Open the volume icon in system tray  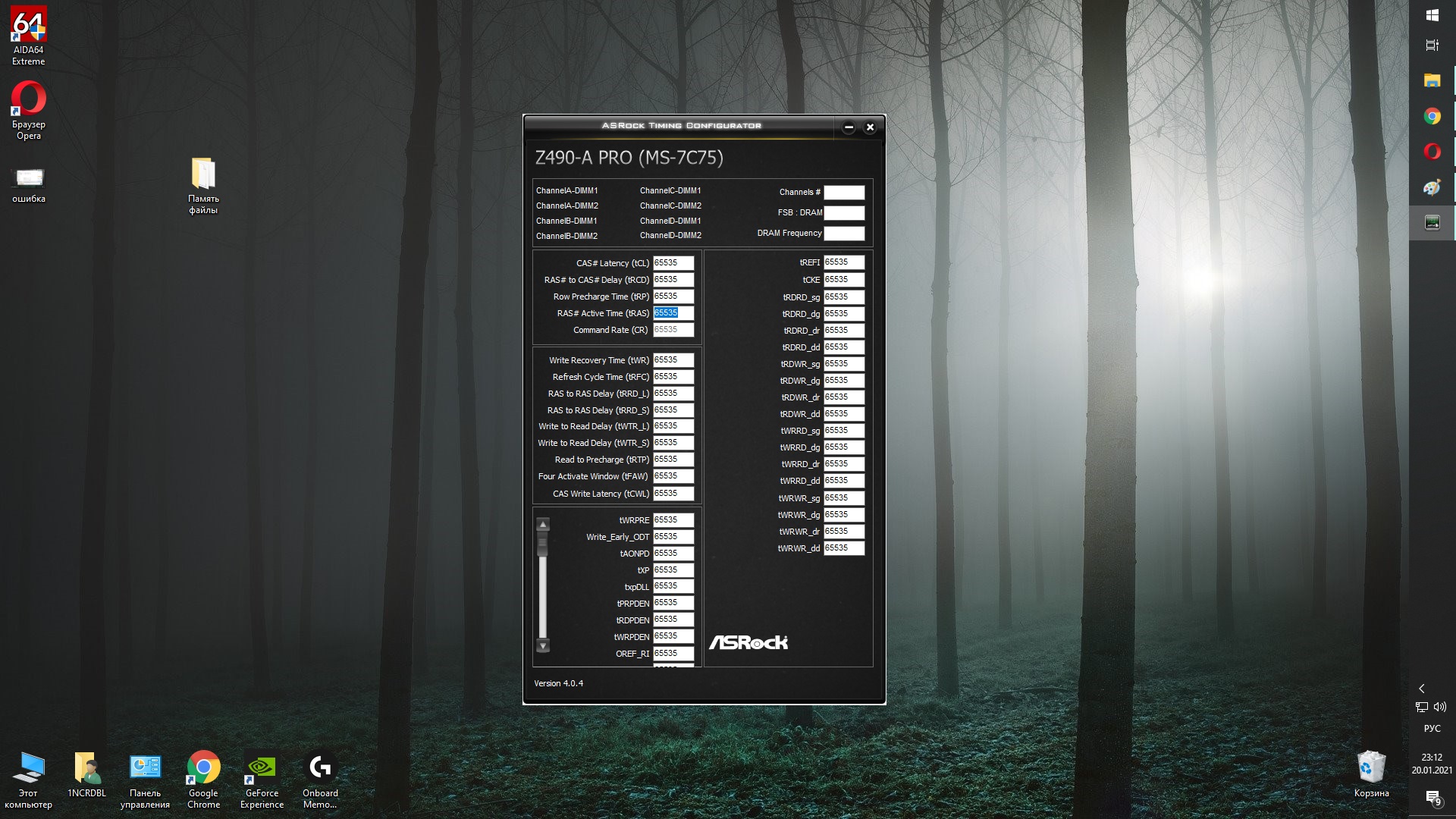tap(1440, 707)
